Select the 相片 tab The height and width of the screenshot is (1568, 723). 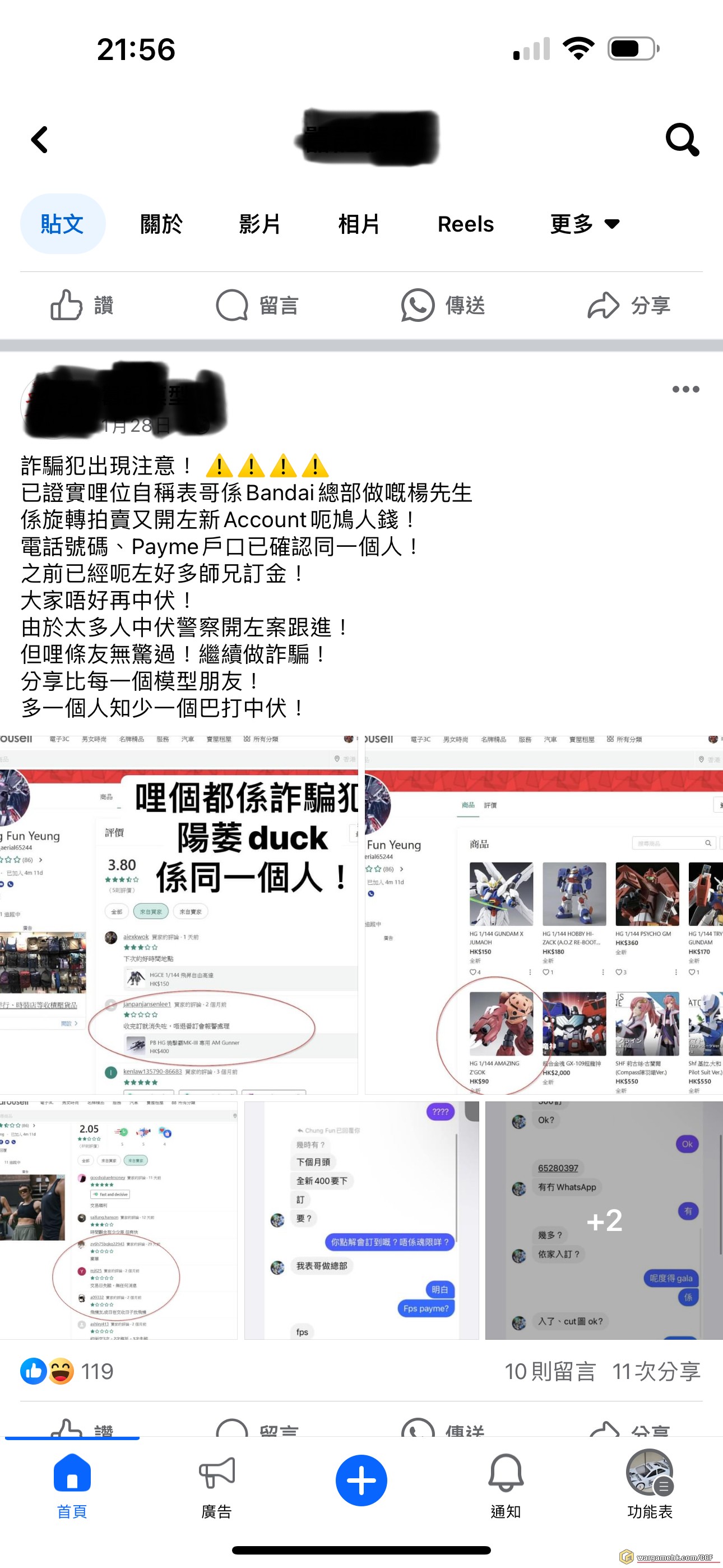(359, 224)
